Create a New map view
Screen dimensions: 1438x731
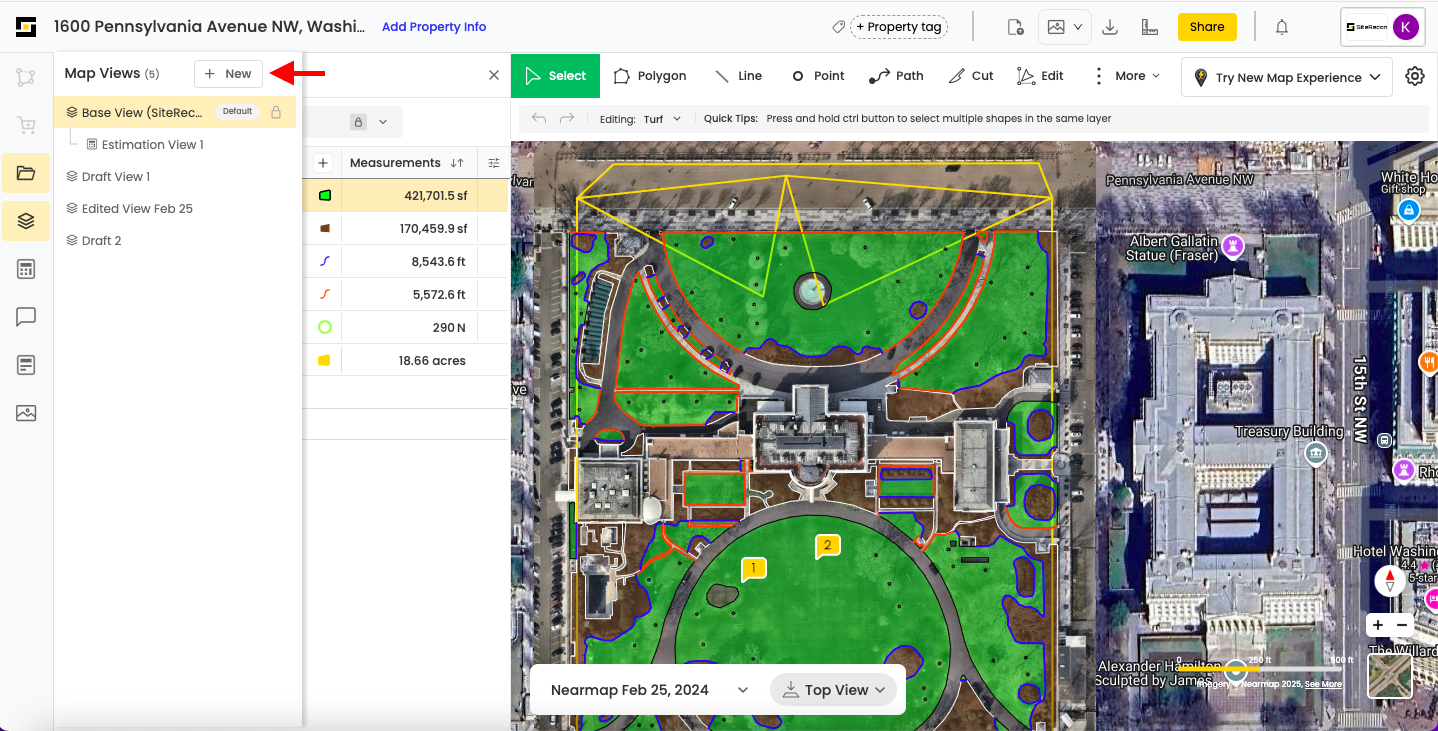pyautogui.click(x=228, y=74)
